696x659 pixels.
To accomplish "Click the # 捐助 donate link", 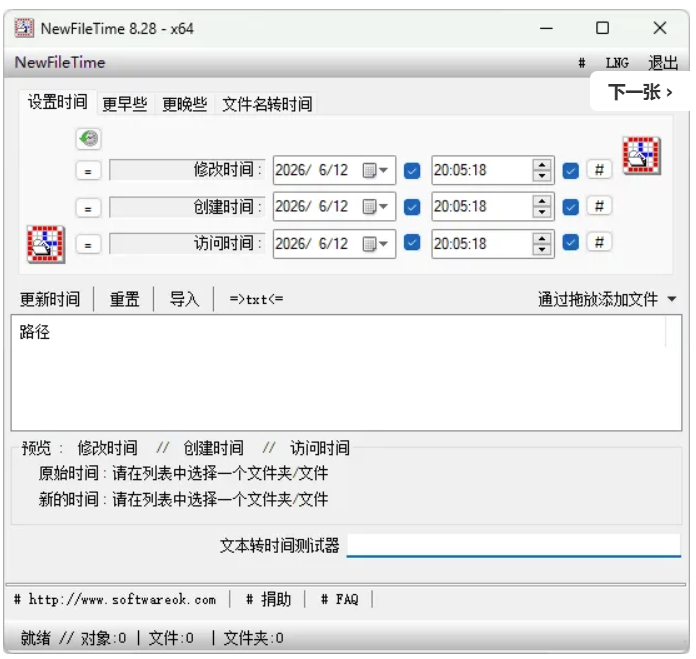I will (x=268, y=600).
